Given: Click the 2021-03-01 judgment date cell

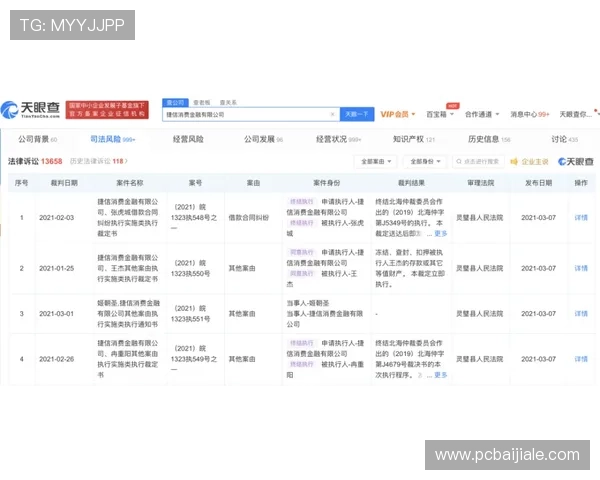Looking at the screenshot, I should (56, 313).
